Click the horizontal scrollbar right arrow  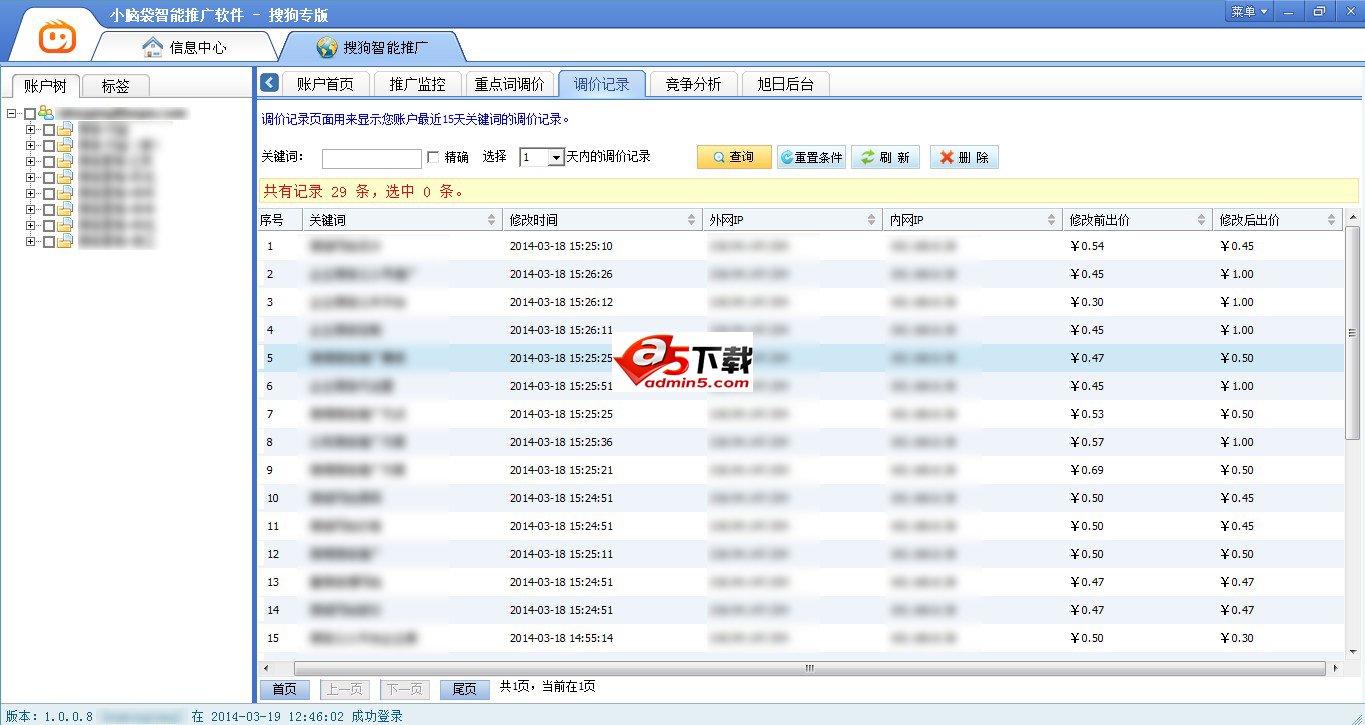(x=1335, y=668)
